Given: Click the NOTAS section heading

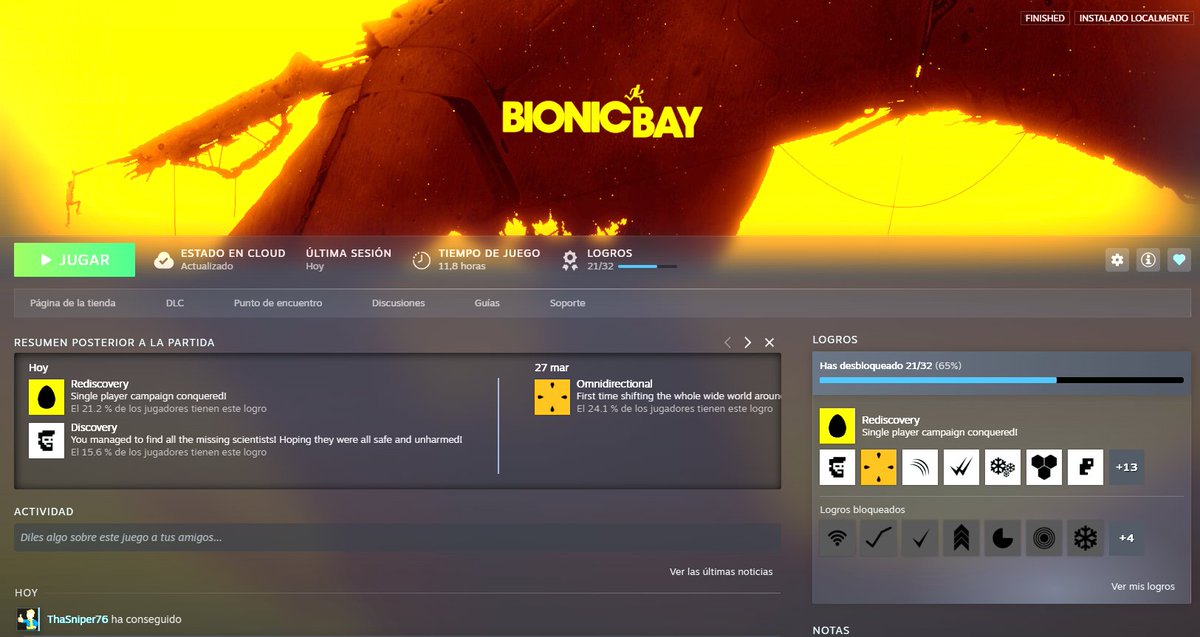Looking at the screenshot, I should point(831,631).
